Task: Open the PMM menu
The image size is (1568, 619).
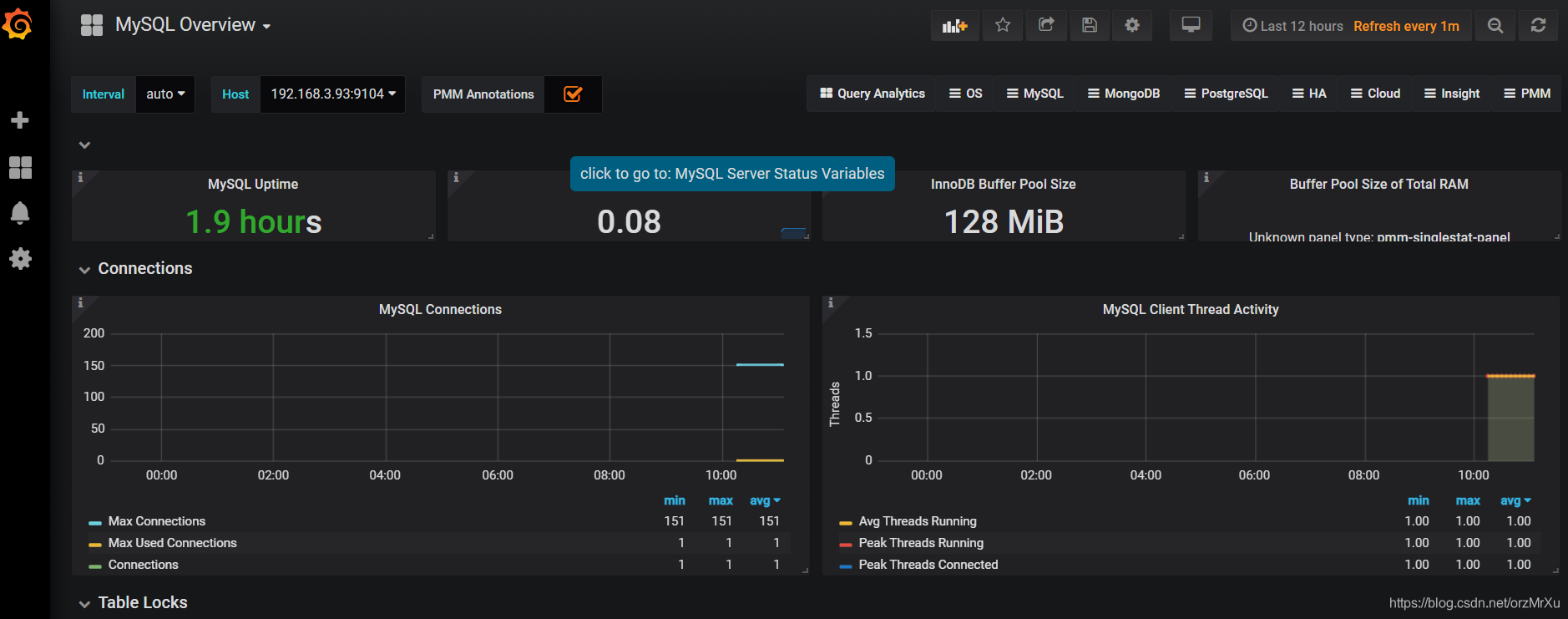Action: [1527, 94]
